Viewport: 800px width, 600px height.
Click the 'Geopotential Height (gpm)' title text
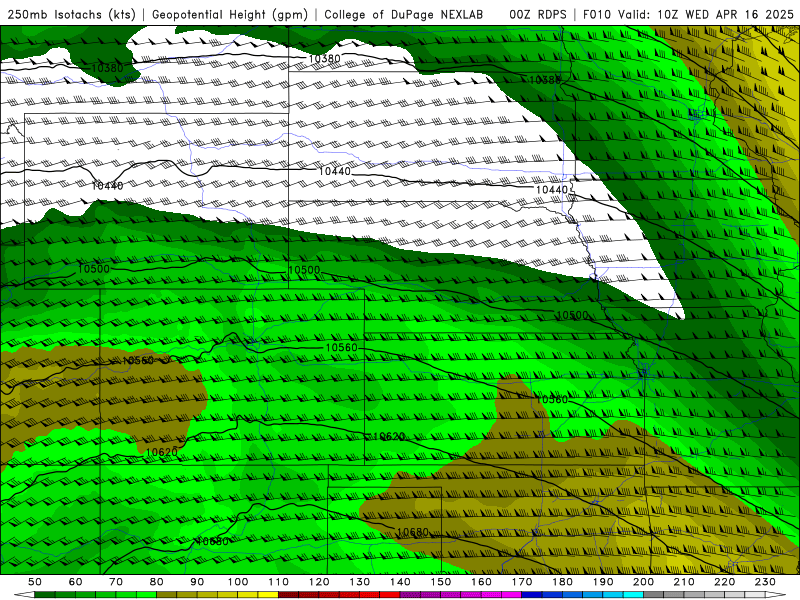tap(230, 14)
